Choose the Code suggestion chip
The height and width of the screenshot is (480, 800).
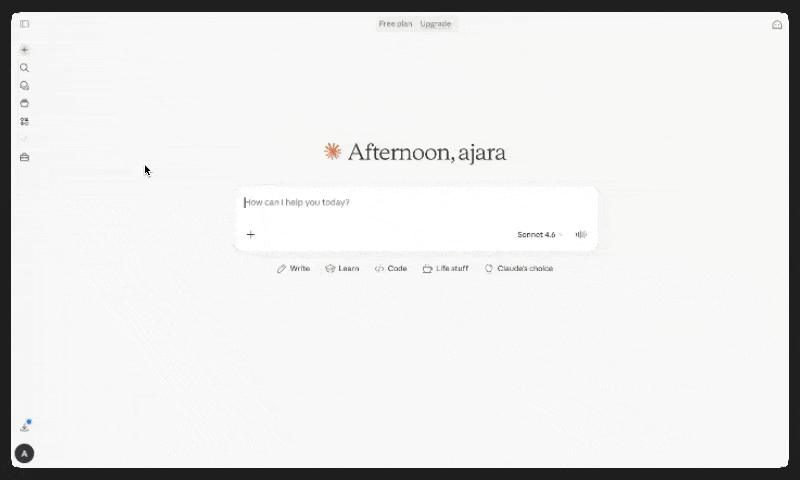point(391,268)
